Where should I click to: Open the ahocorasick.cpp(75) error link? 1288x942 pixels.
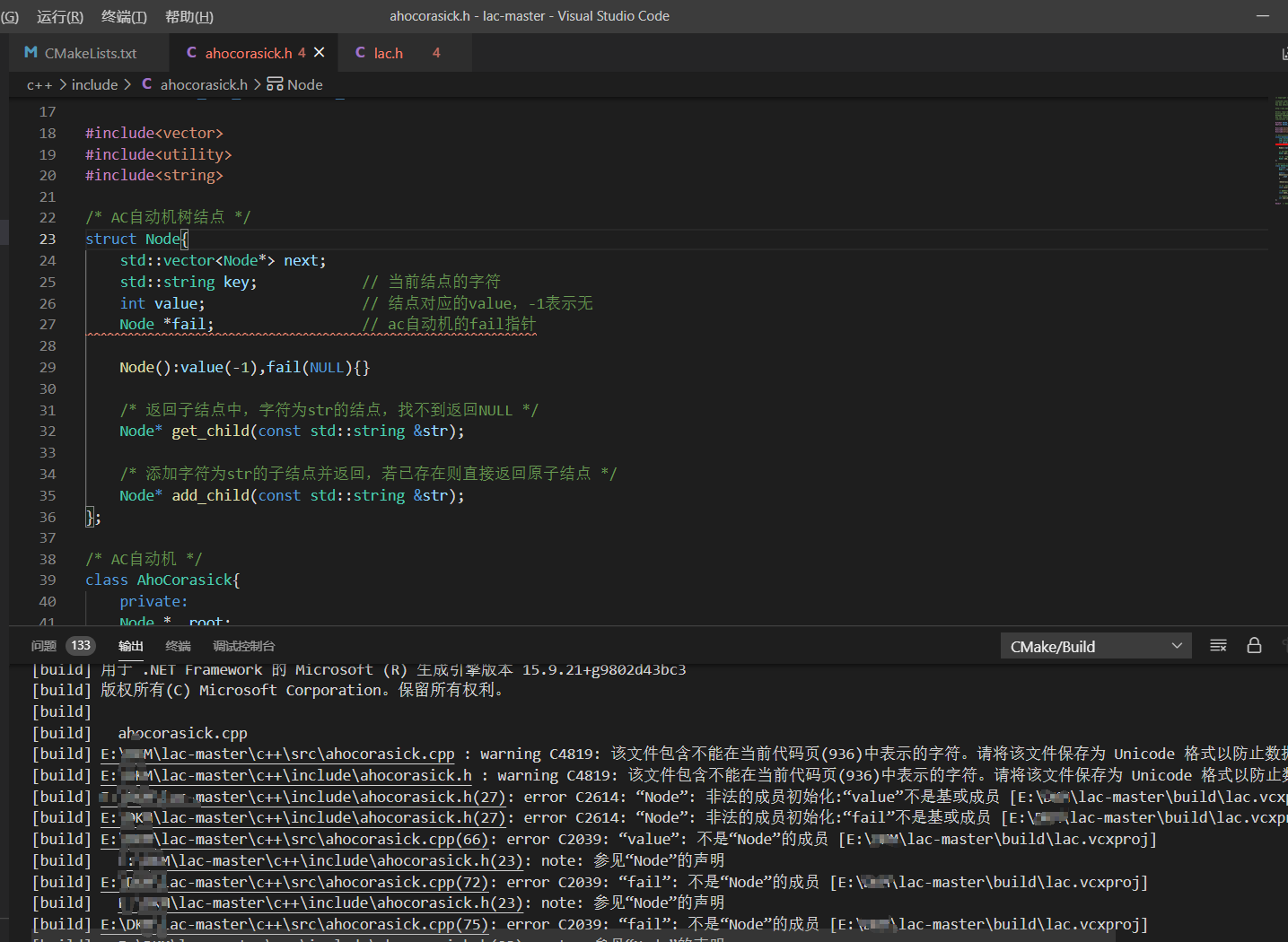click(294, 924)
